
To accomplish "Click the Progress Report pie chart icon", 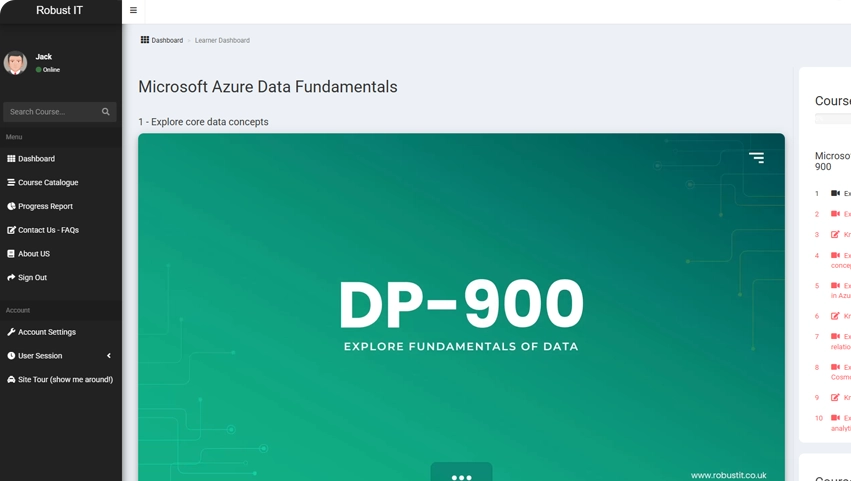I will tap(11, 206).
